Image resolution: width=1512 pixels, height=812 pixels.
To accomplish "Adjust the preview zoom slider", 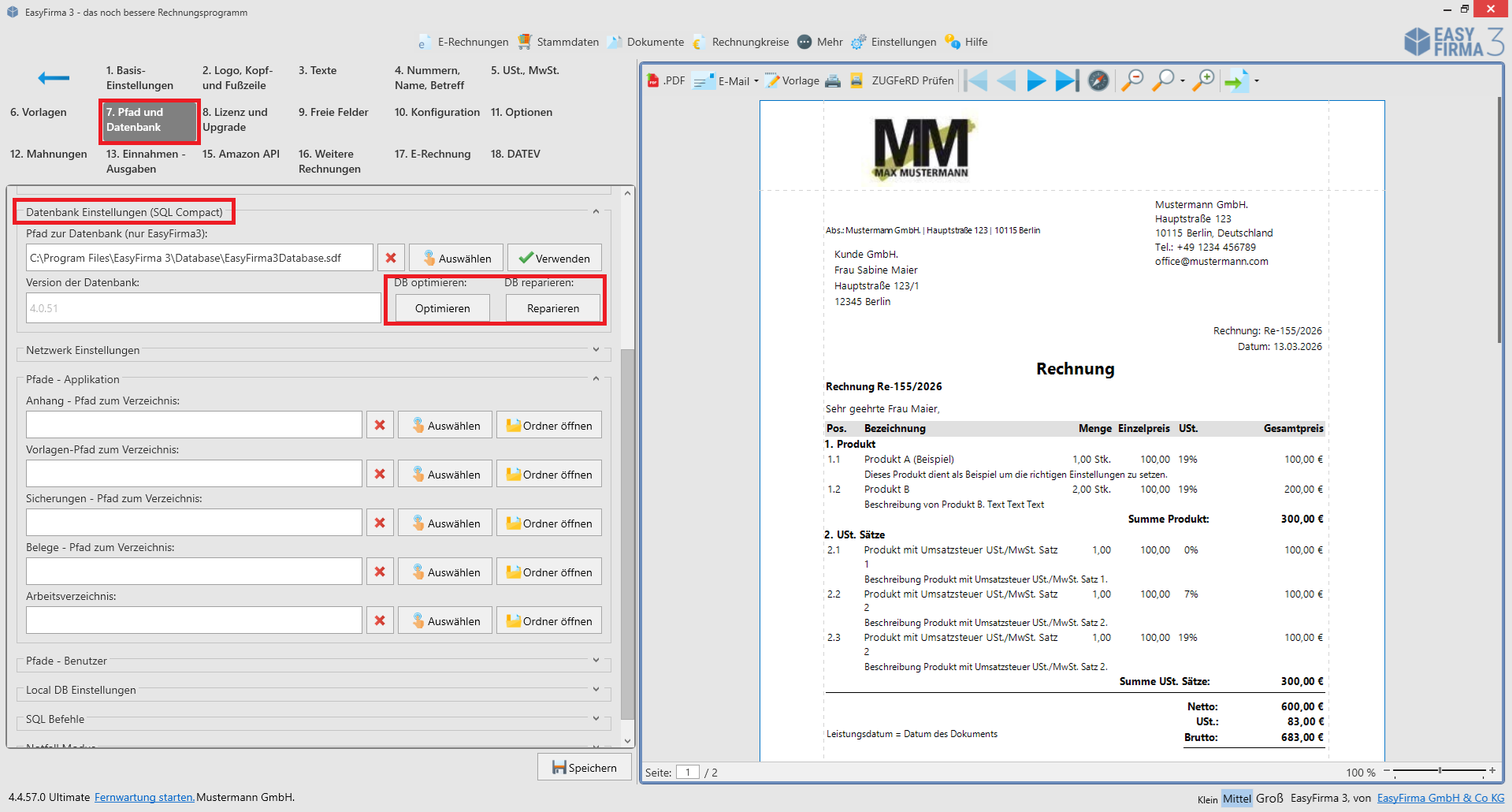I will point(1440,770).
